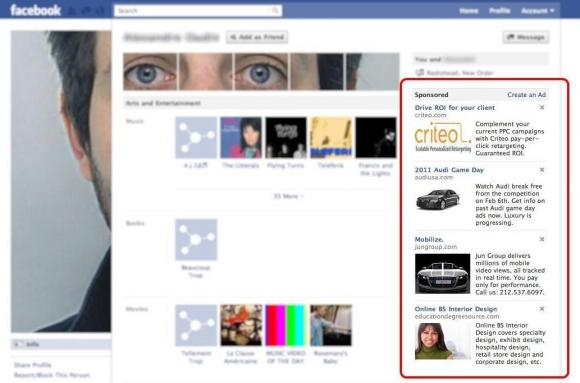Open the Flying Turns music thumbnail
Screen dimensions: 580x383
(x=286, y=138)
